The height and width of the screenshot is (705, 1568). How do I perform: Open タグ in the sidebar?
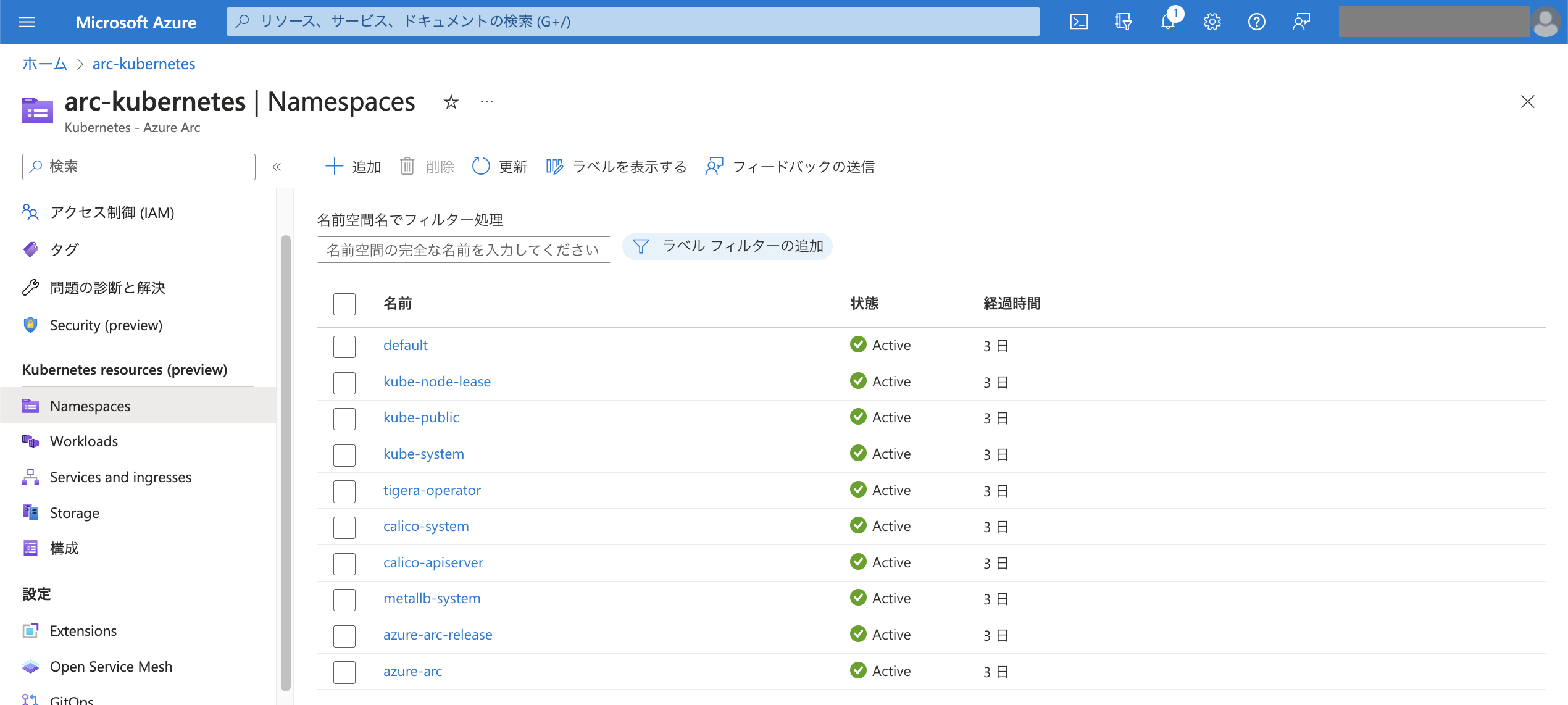point(51,250)
